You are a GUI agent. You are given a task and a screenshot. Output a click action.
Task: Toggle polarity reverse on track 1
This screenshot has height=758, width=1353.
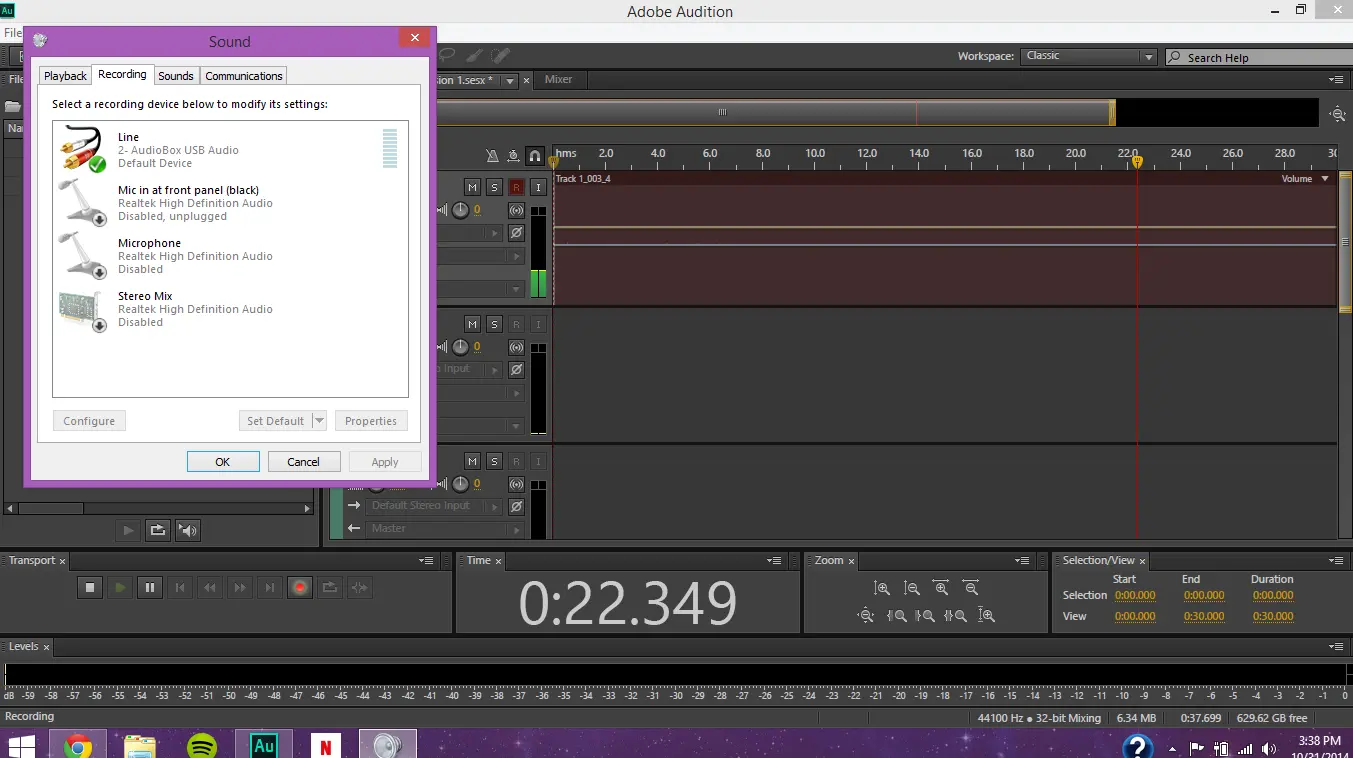(516, 232)
